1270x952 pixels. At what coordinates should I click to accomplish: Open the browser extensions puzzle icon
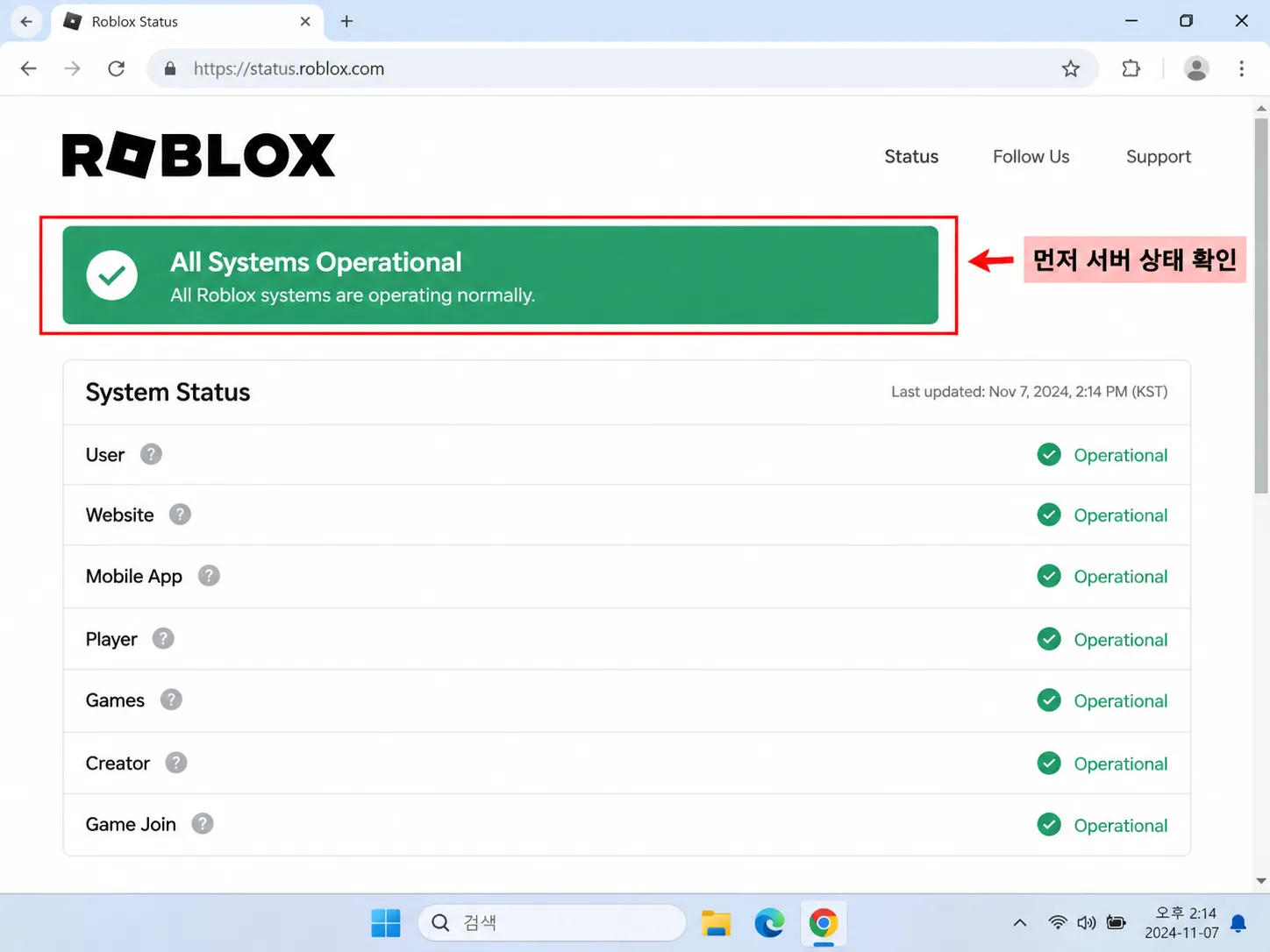(x=1131, y=68)
